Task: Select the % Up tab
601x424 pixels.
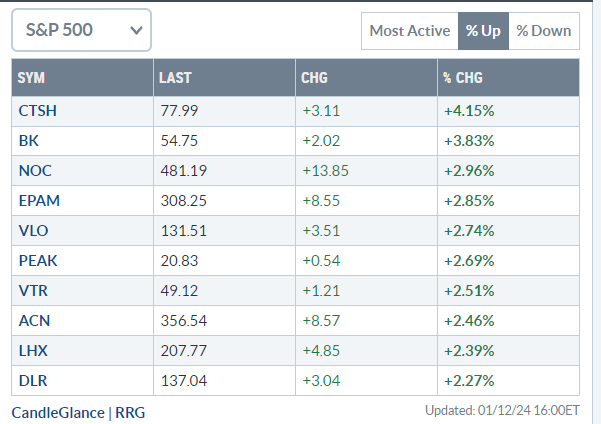Action: click(x=483, y=30)
